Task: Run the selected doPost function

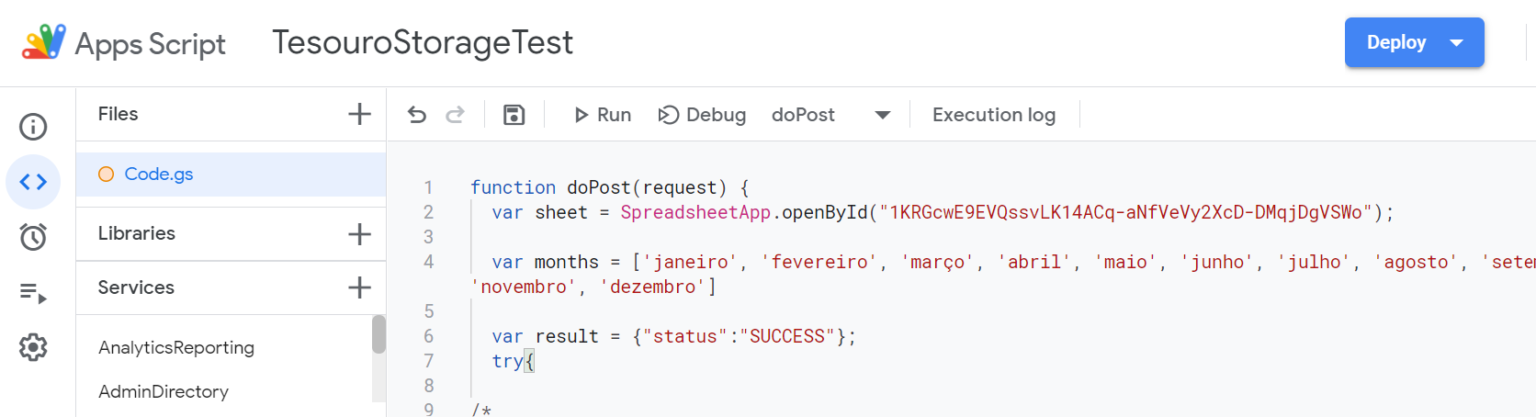Action: click(x=602, y=115)
